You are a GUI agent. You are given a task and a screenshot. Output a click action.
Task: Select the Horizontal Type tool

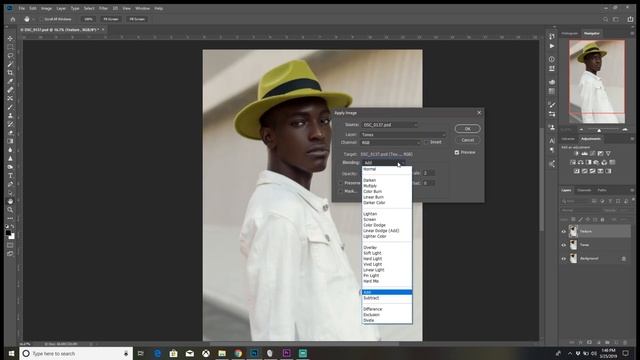[10, 176]
